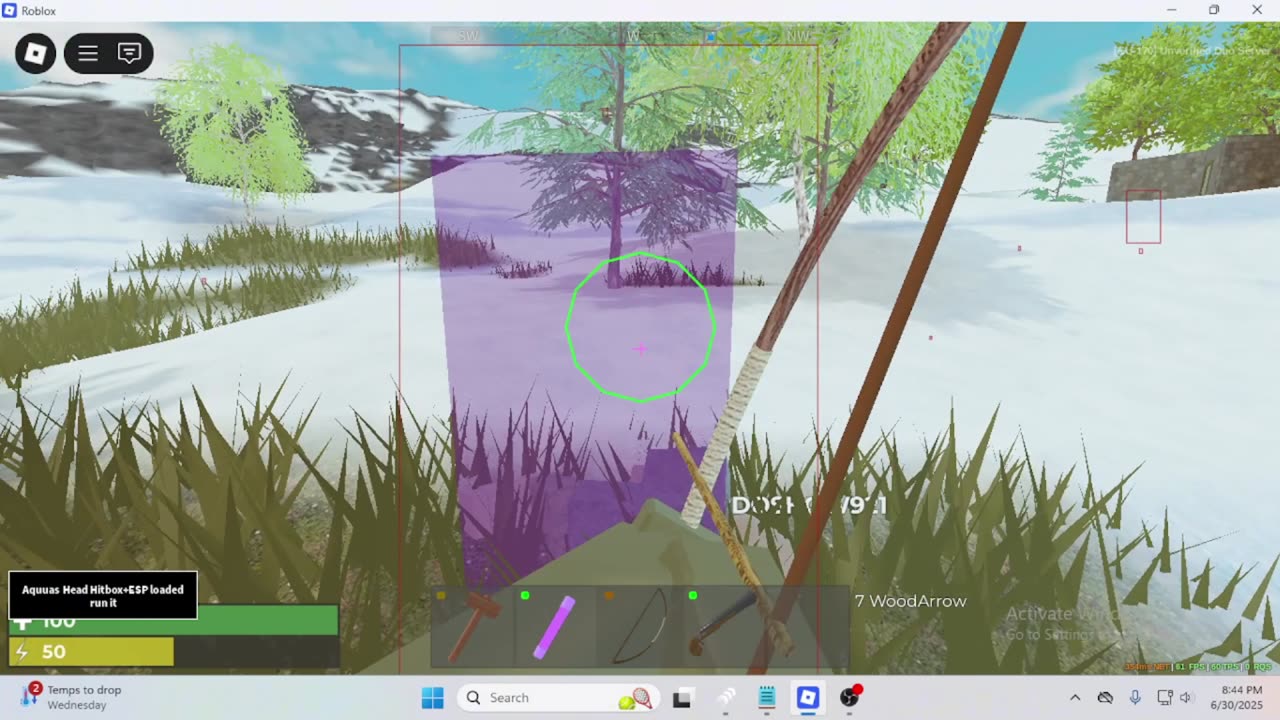The width and height of the screenshot is (1280, 720).
Task: Open the striped app taskbar icon
Action: (725, 698)
